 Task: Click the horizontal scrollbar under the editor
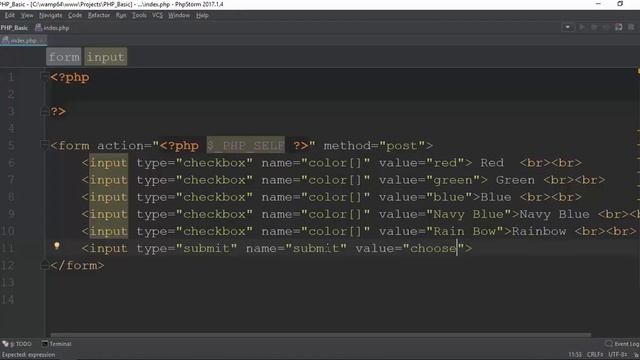320,335
